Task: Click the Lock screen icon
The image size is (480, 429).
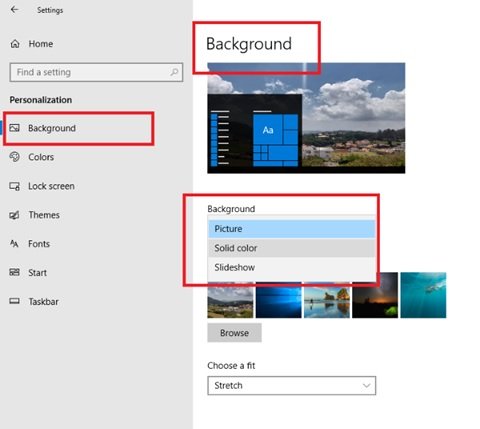Action: tap(14, 186)
